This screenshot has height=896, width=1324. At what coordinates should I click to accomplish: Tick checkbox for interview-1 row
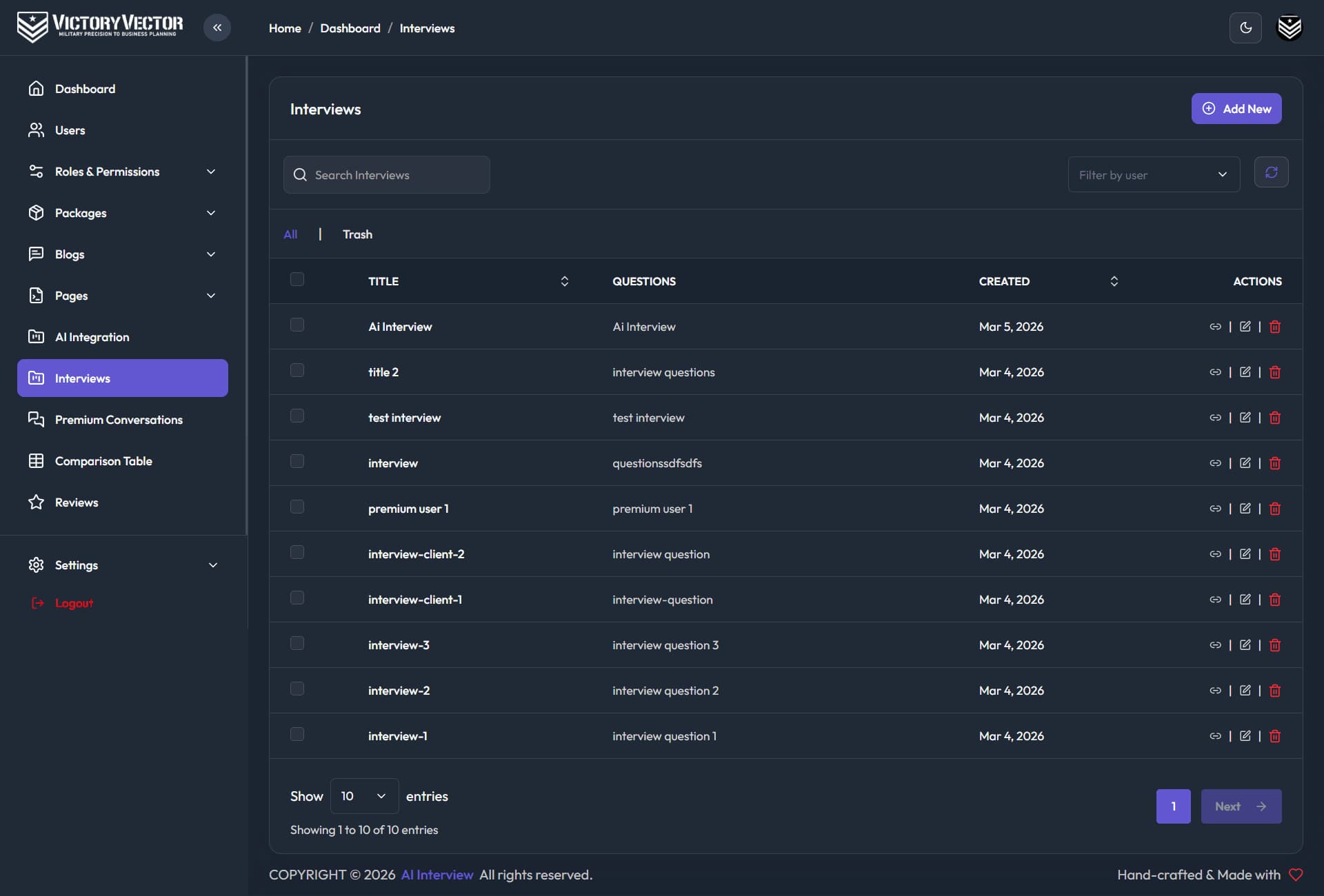297,734
